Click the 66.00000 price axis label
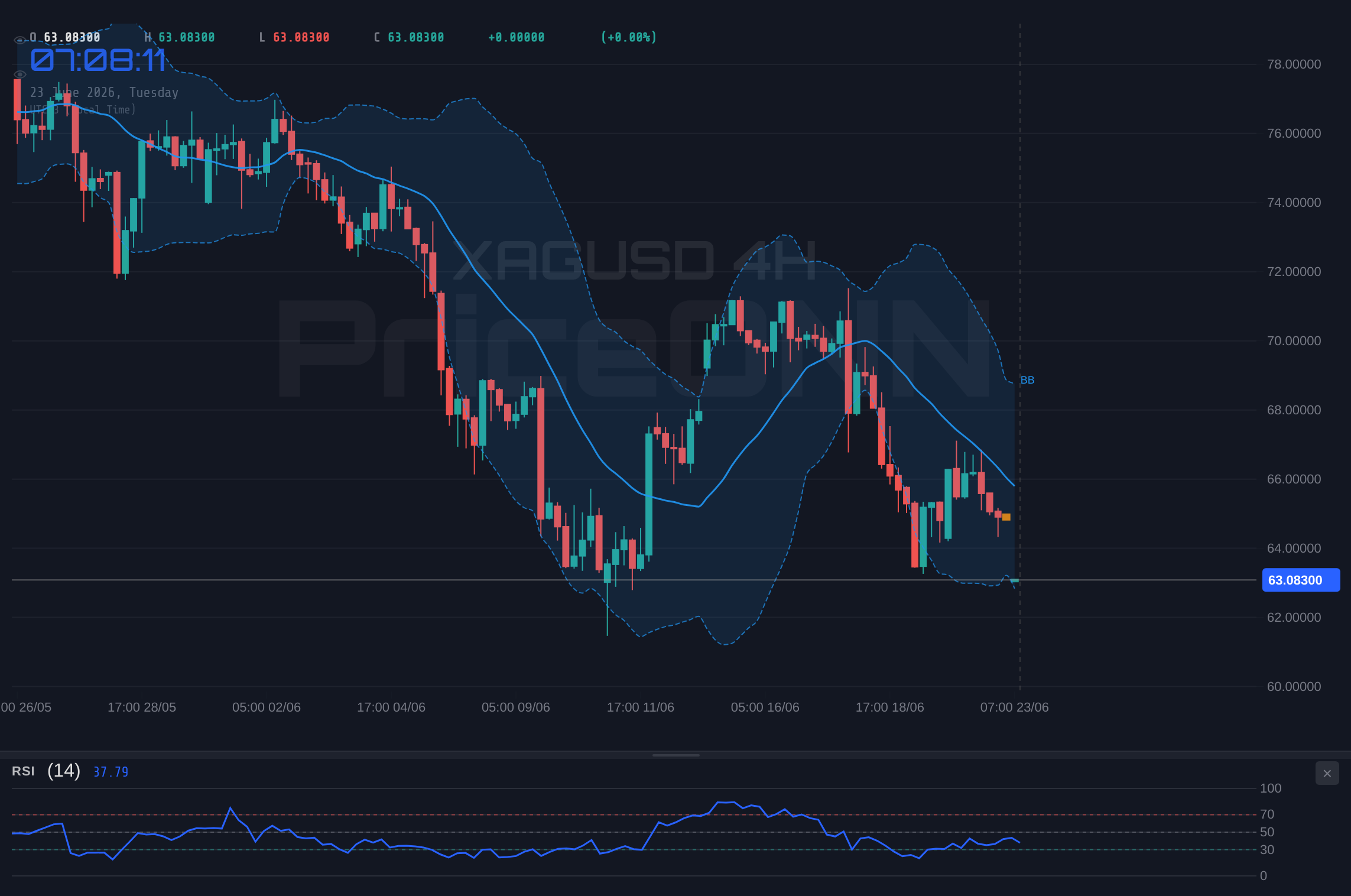 click(x=1294, y=479)
